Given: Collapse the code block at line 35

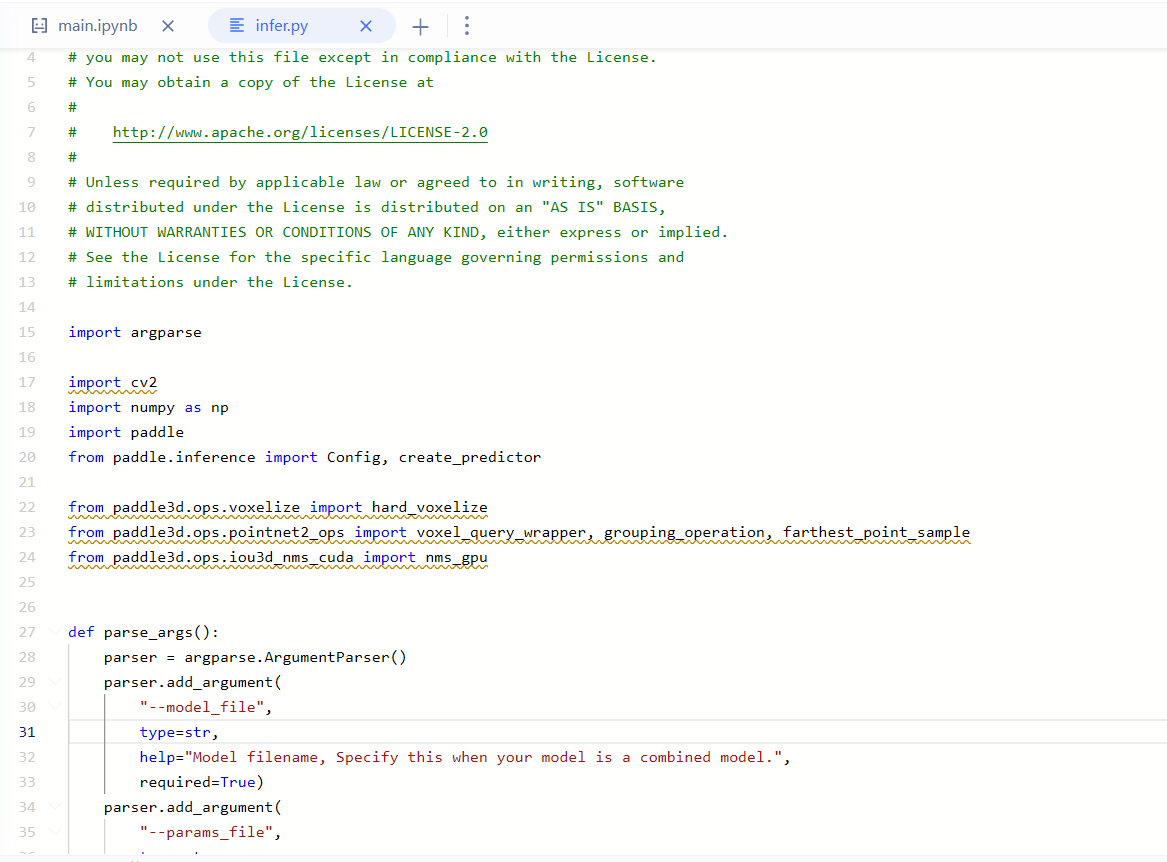Looking at the screenshot, I should (x=54, y=831).
